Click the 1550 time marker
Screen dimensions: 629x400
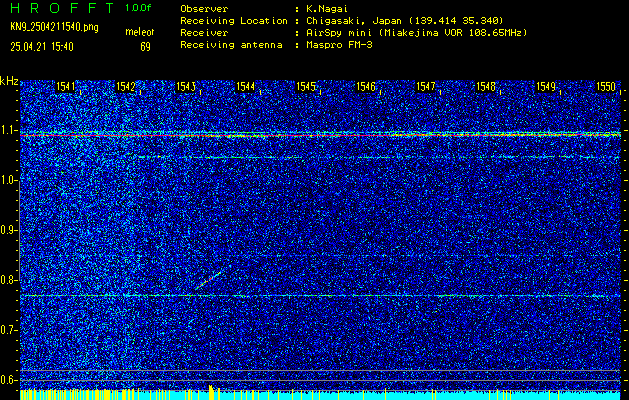606,87
